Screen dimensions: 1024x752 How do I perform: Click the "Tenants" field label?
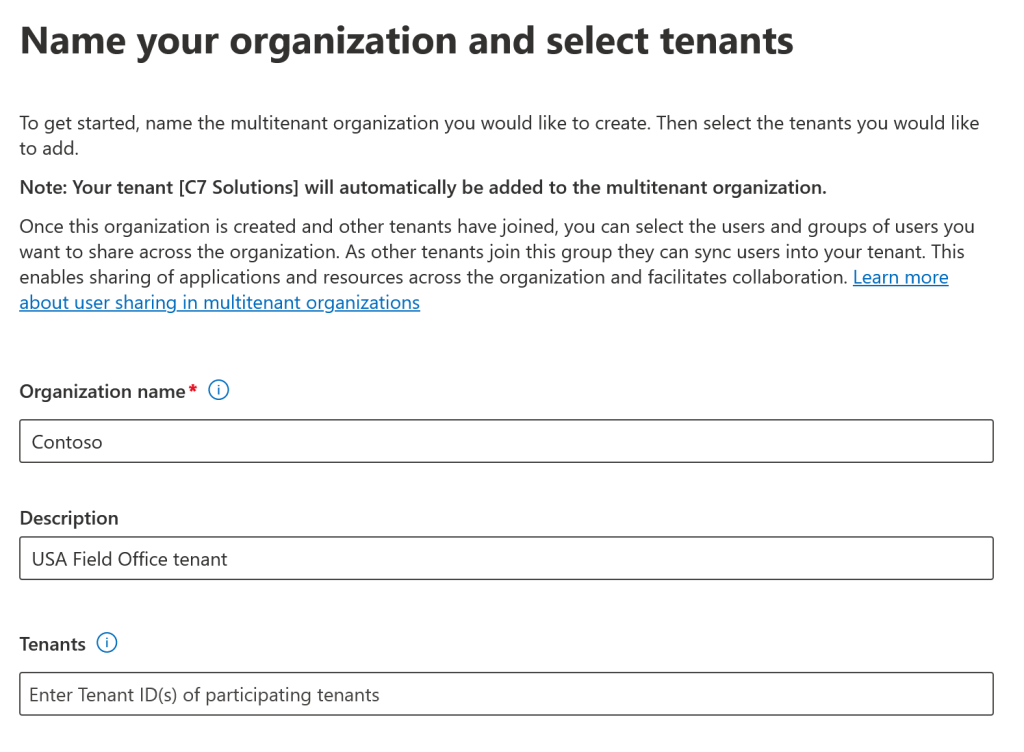[52, 644]
